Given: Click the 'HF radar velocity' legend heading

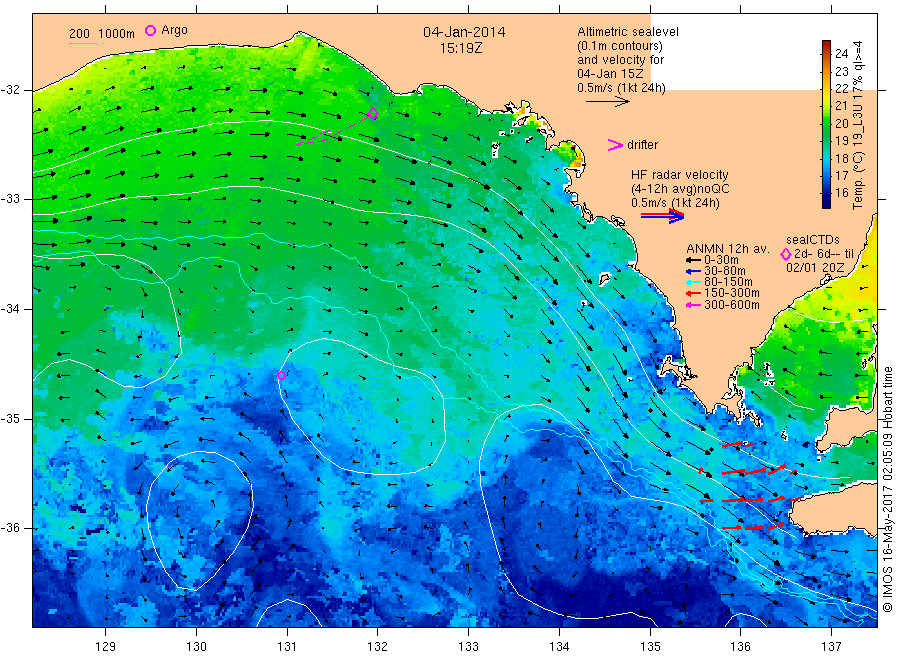Looking at the screenshot, I should (680, 174).
